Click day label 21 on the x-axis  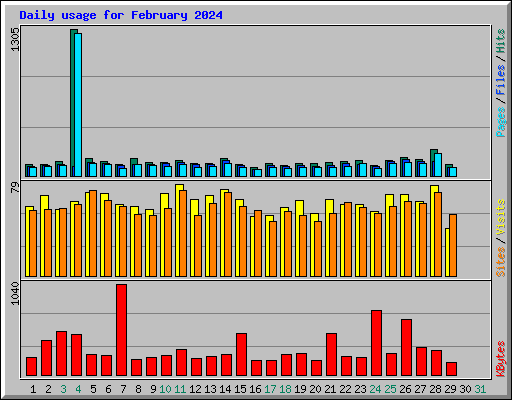click(330, 389)
